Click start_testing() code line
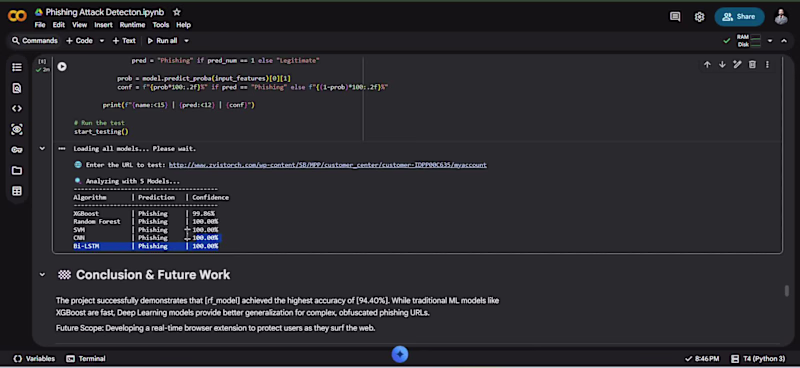The image size is (800, 368). [101, 132]
